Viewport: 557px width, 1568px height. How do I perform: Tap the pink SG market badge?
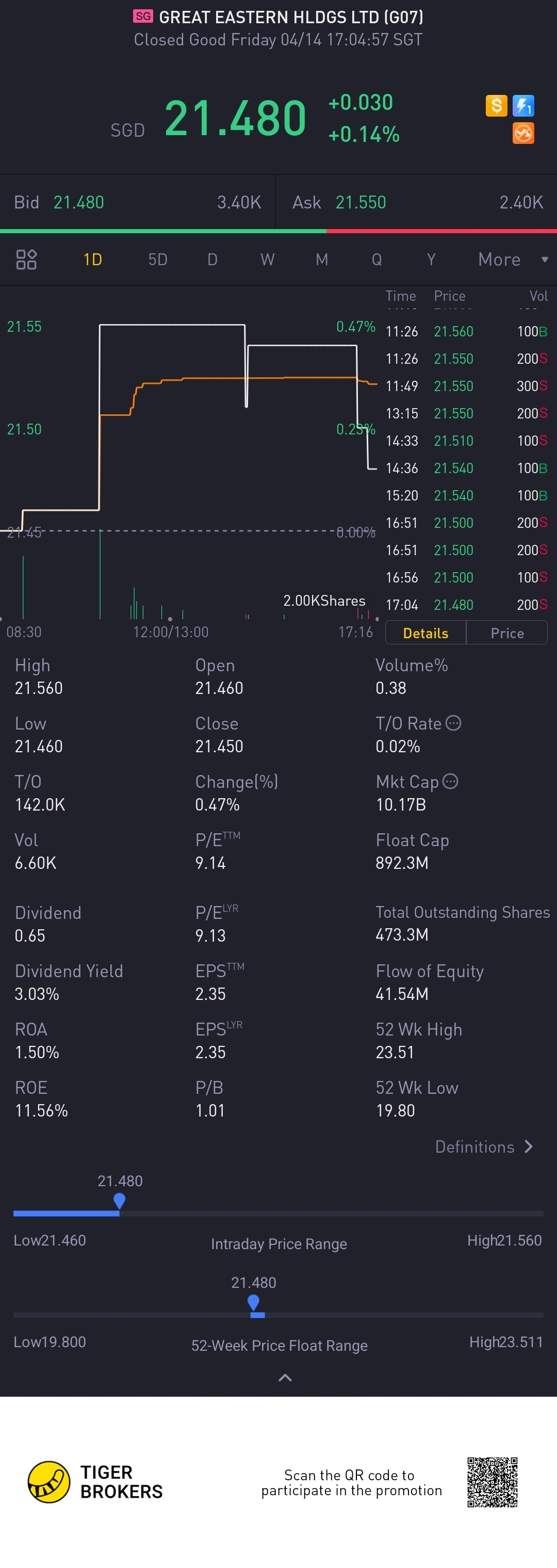click(143, 16)
